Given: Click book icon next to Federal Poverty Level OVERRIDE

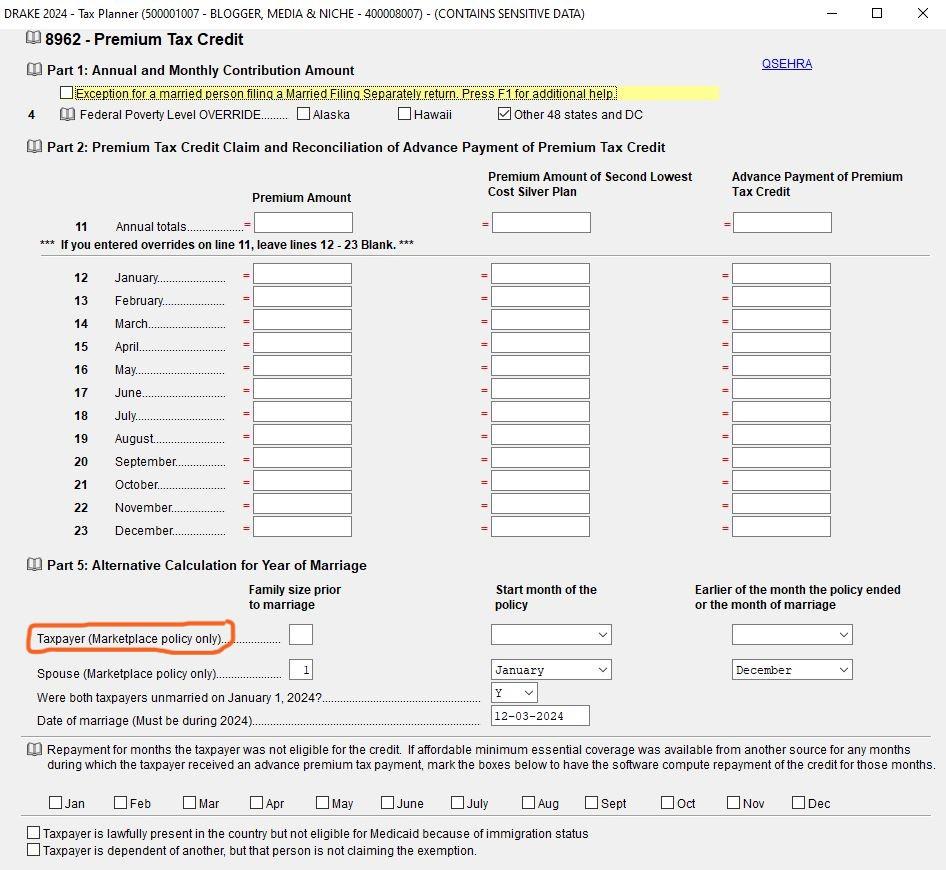Looking at the screenshot, I should tap(68, 114).
